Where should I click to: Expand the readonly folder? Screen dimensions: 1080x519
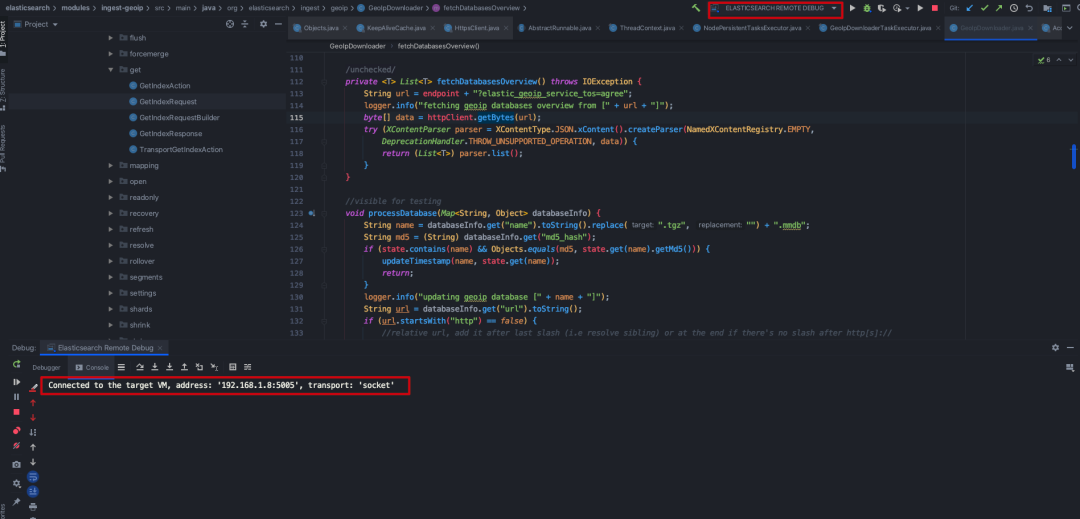(111, 198)
